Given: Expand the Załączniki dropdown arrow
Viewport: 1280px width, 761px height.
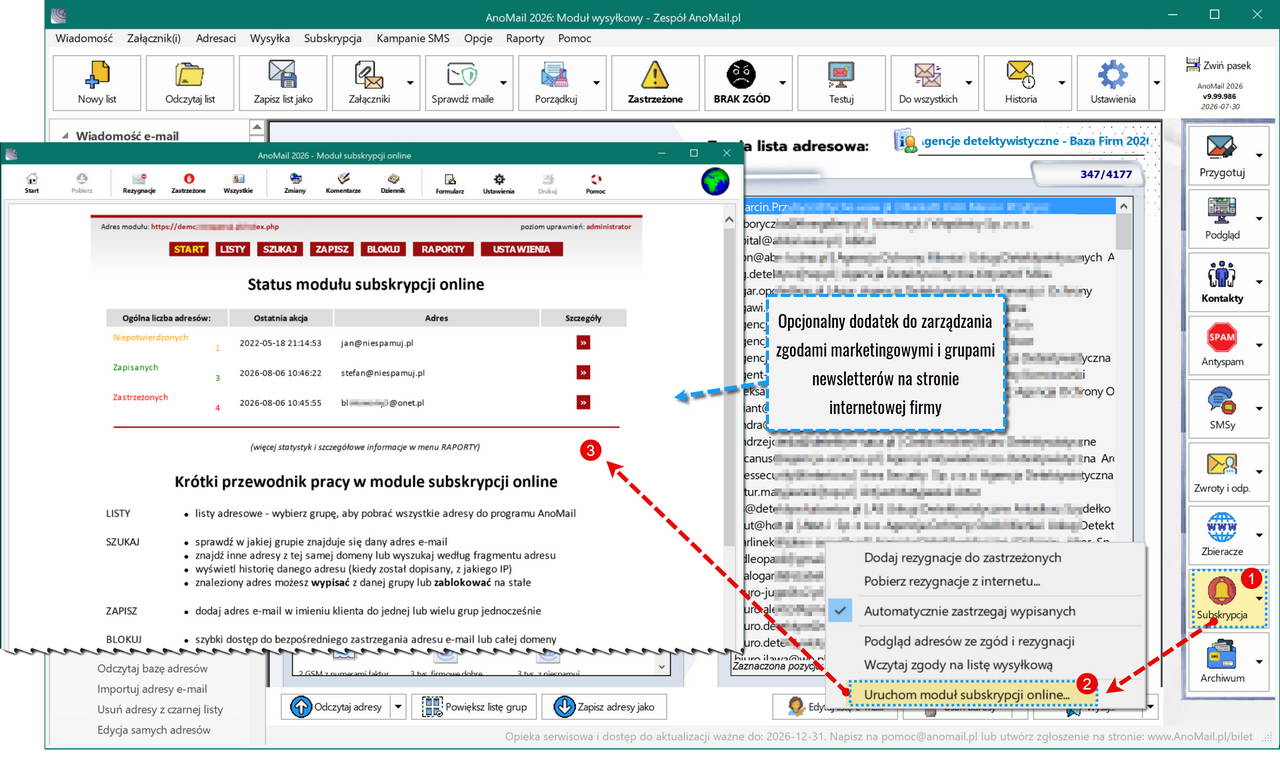Looking at the screenshot, I should pyautogui.click(x=410, y=83).
